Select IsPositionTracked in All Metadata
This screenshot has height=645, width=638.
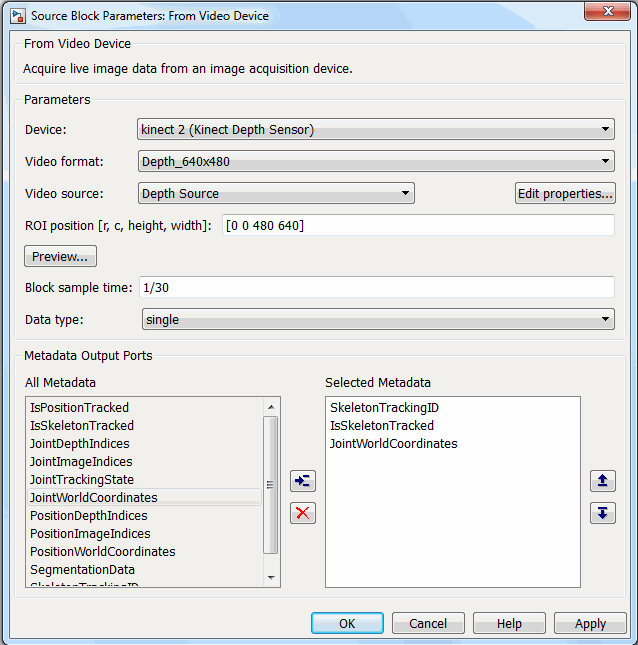click(x=144, y=408)
